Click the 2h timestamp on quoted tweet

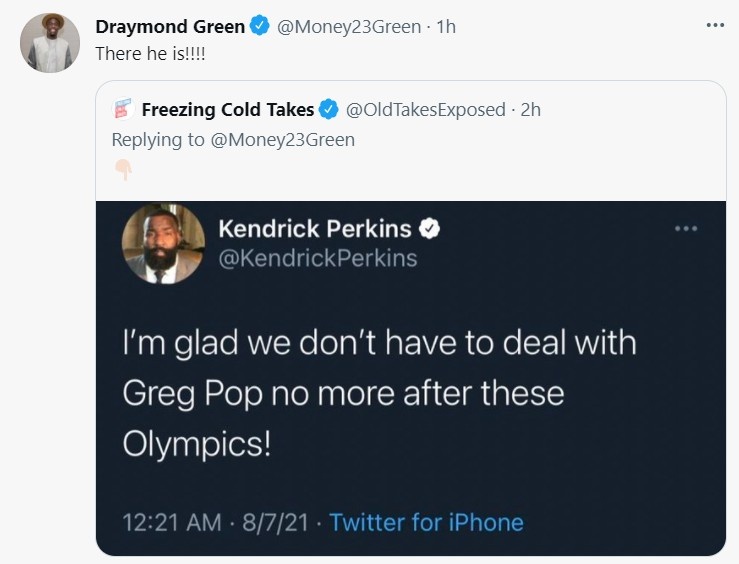530,109
